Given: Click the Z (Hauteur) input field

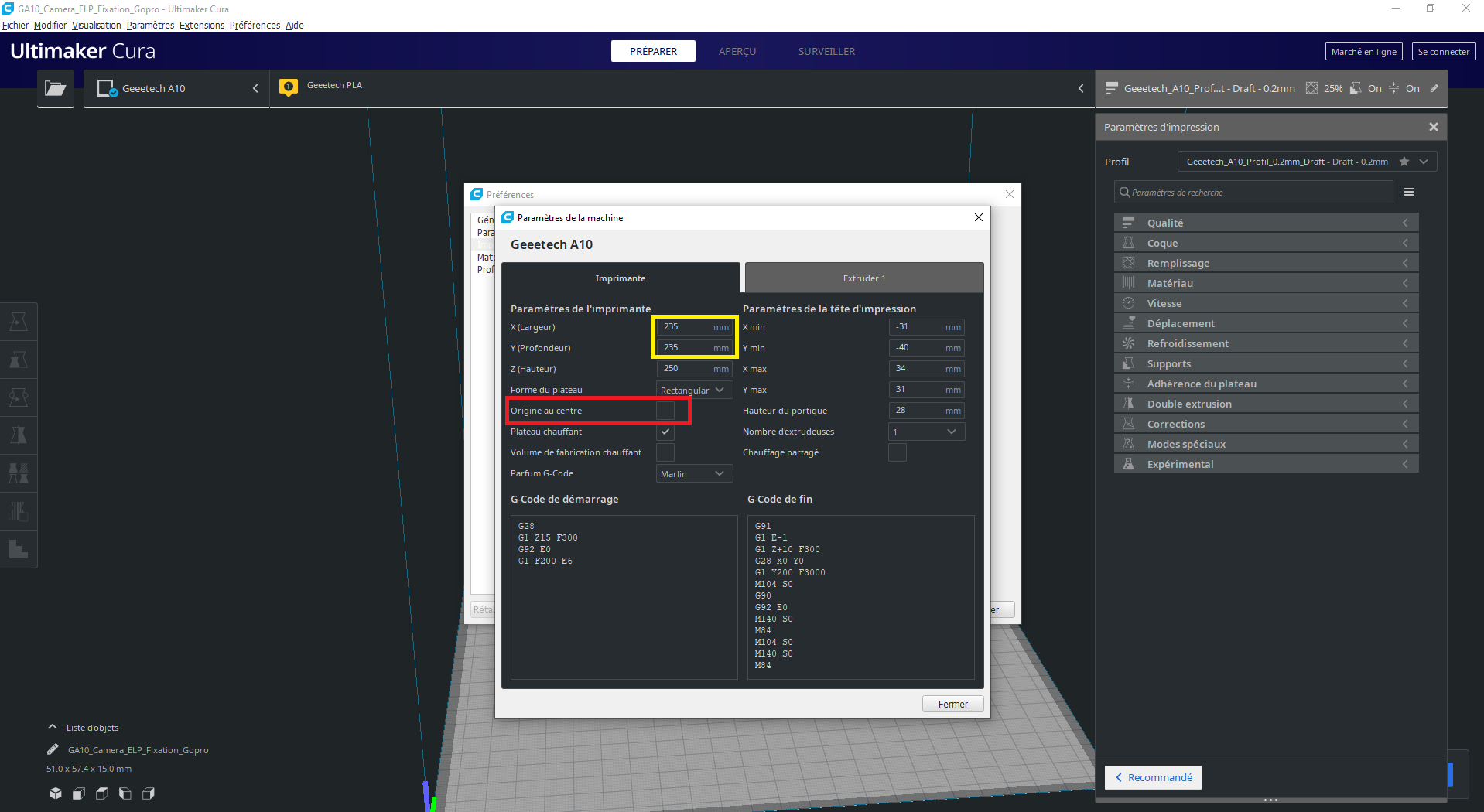Looking at the screenshot, I should [694, 369].
